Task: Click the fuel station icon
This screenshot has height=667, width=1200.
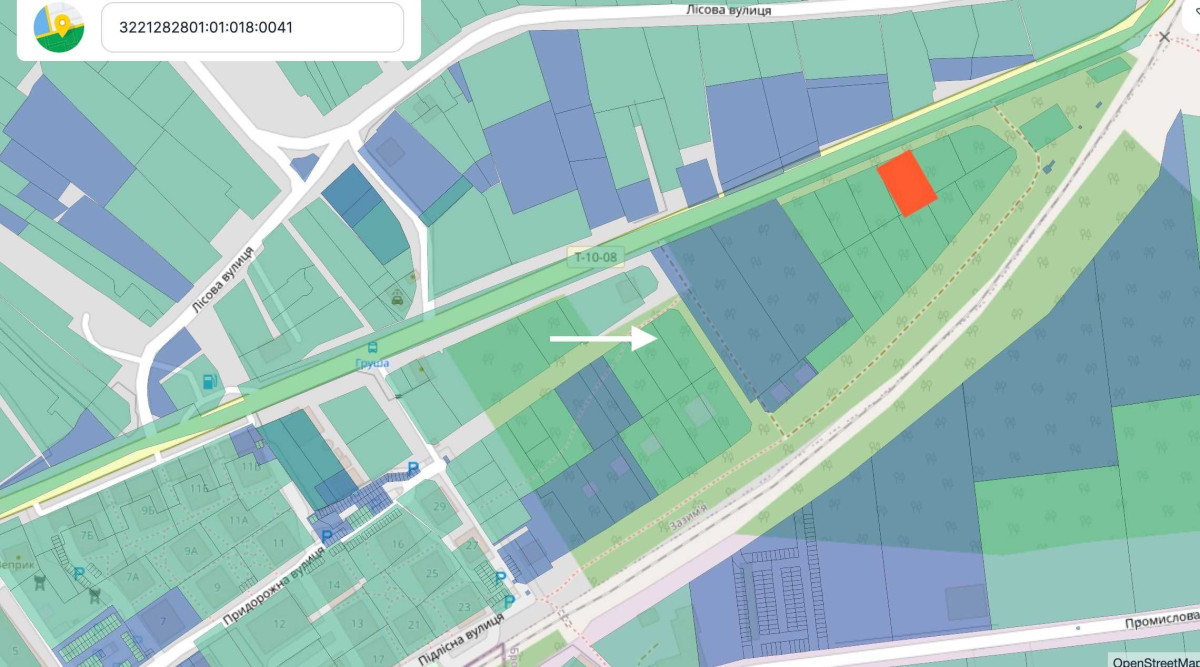Action: point(208,380)
